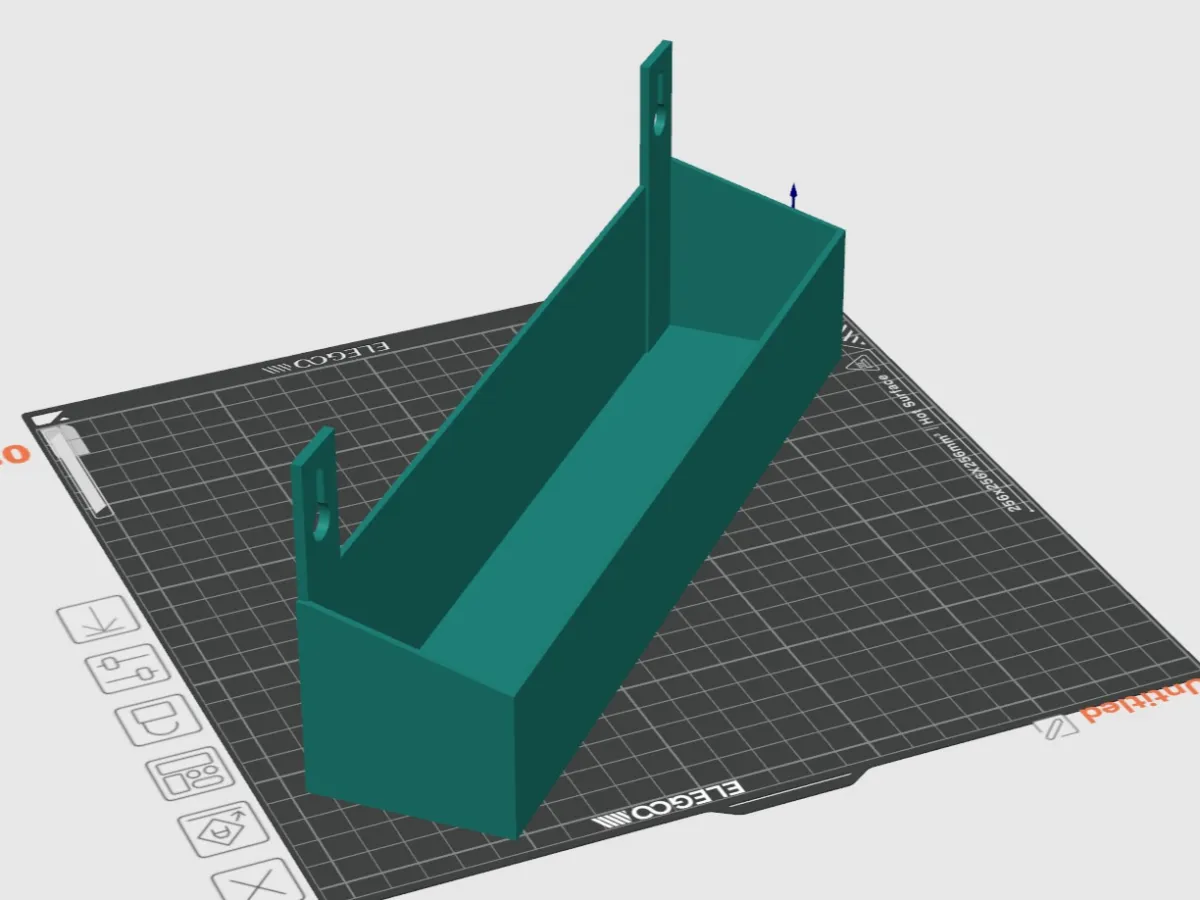
Task: Click the downward-arrow plate icon
Action: click(x=98, y=620)
